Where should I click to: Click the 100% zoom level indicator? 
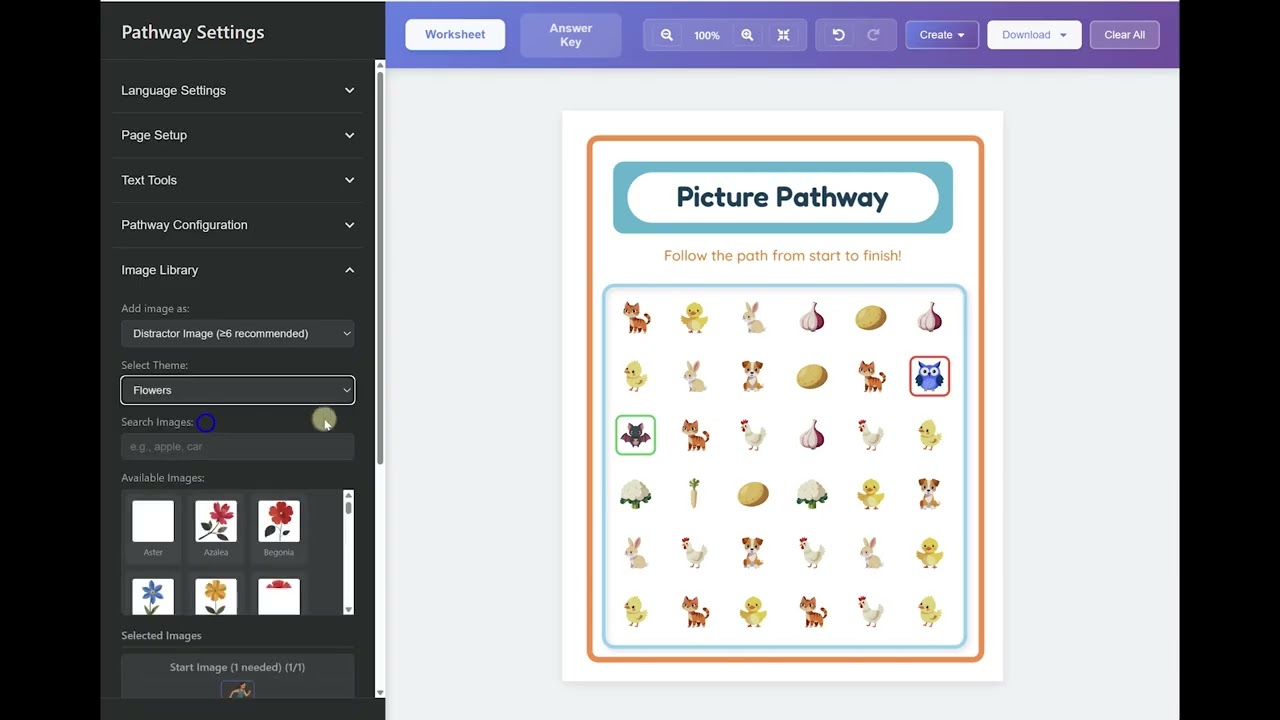[x=707, y=35]
